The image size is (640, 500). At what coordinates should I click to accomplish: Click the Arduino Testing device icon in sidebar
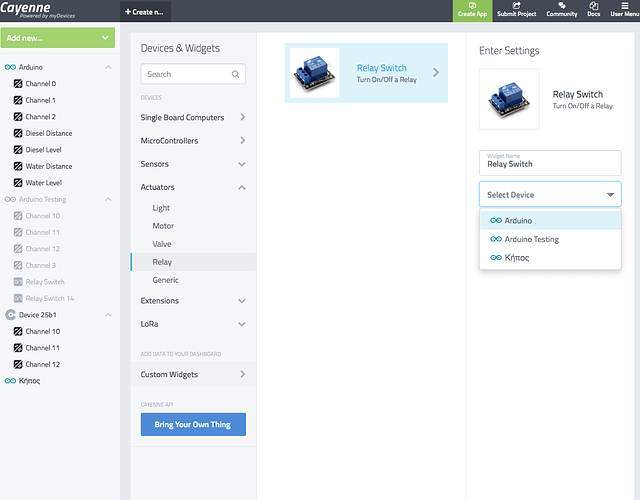click(x=10, y=199)
